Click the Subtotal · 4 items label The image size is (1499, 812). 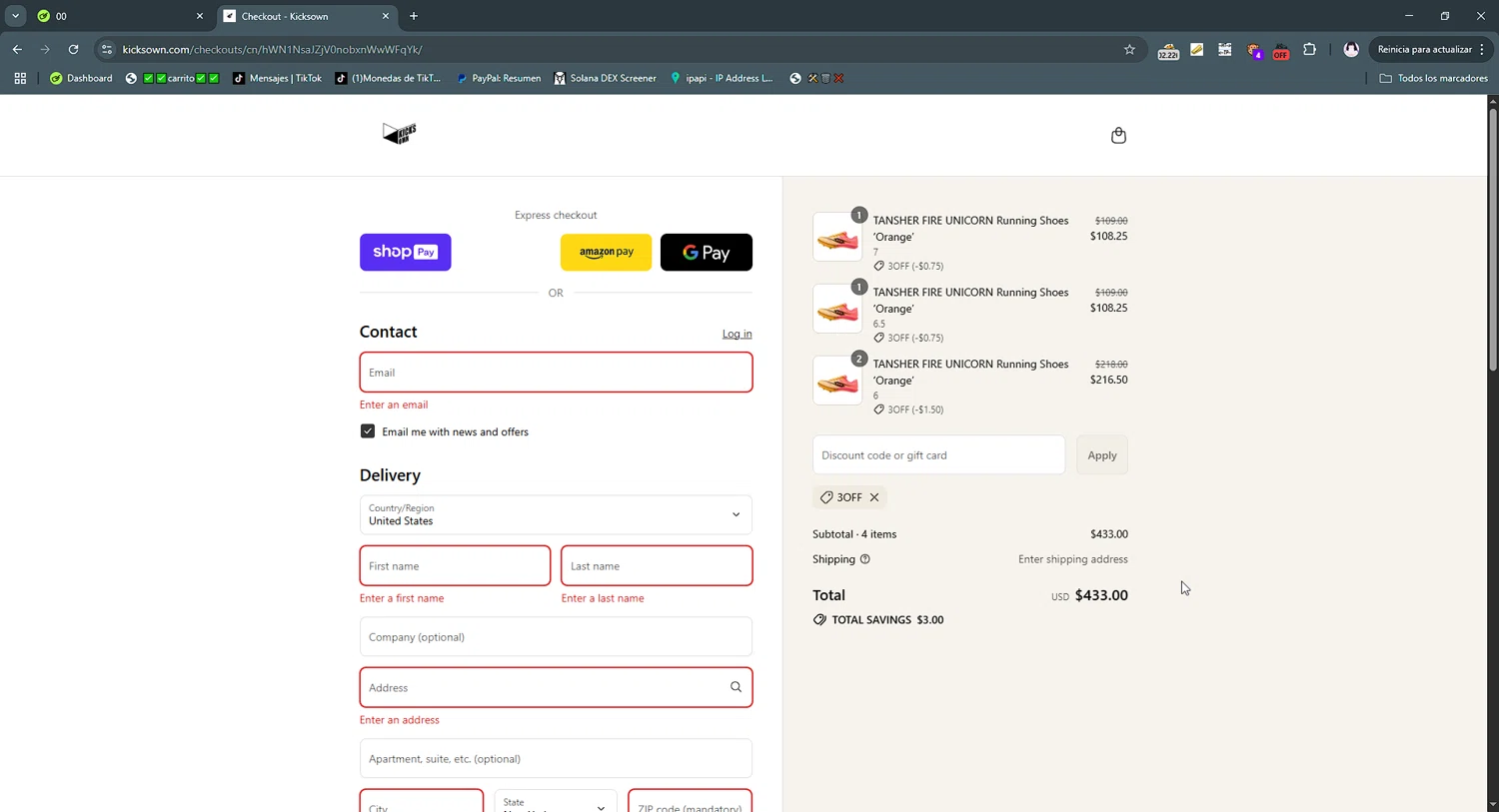pos(854,534)
